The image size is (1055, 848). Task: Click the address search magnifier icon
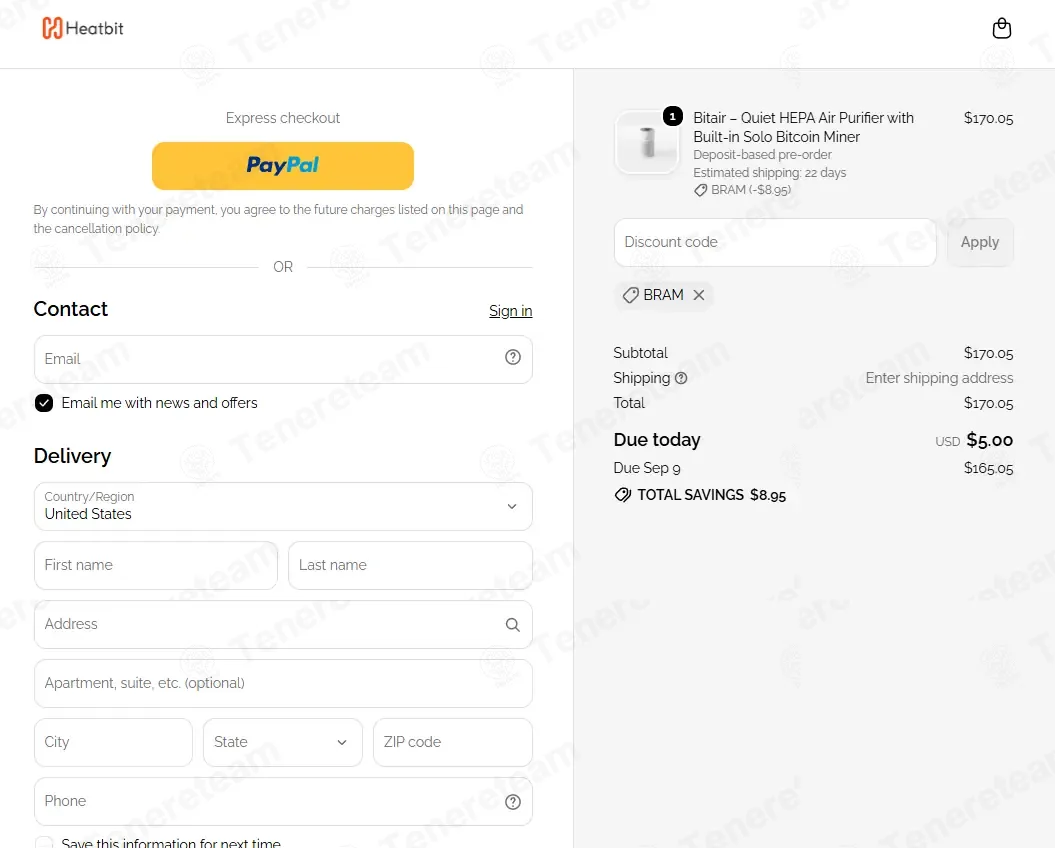[513, 625]
